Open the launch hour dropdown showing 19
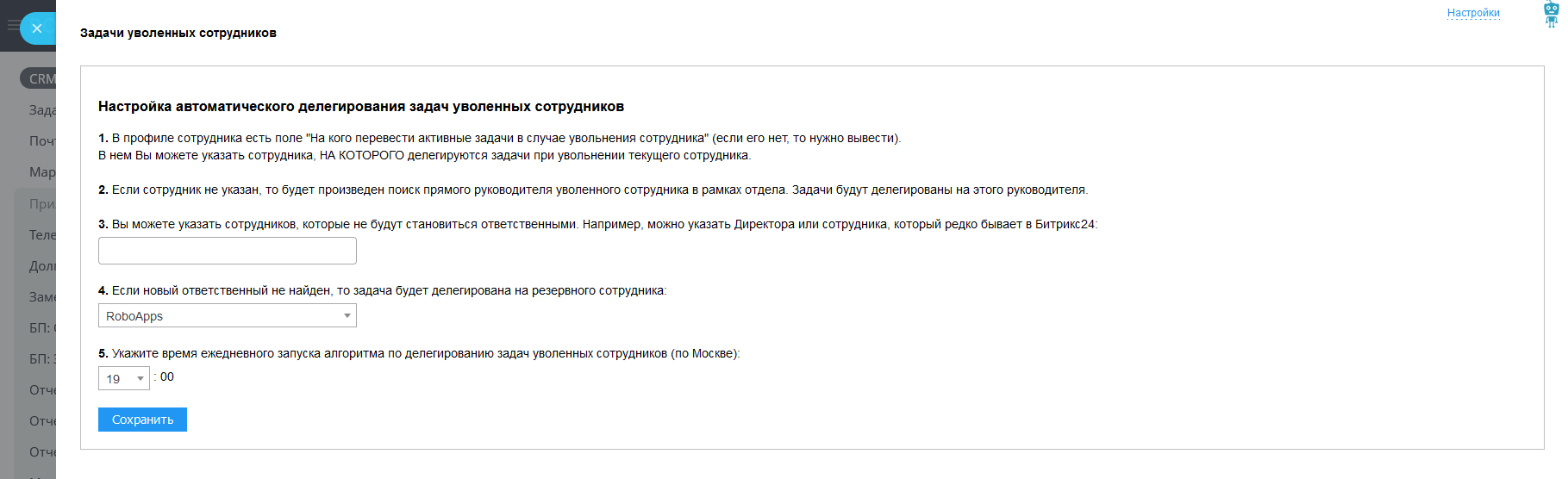 coord(123,378)
